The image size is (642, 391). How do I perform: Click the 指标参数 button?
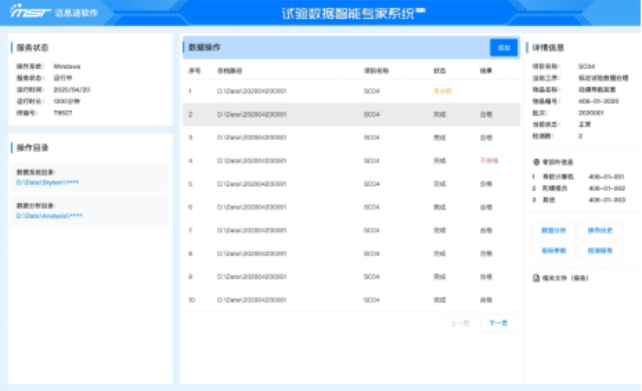554,251
